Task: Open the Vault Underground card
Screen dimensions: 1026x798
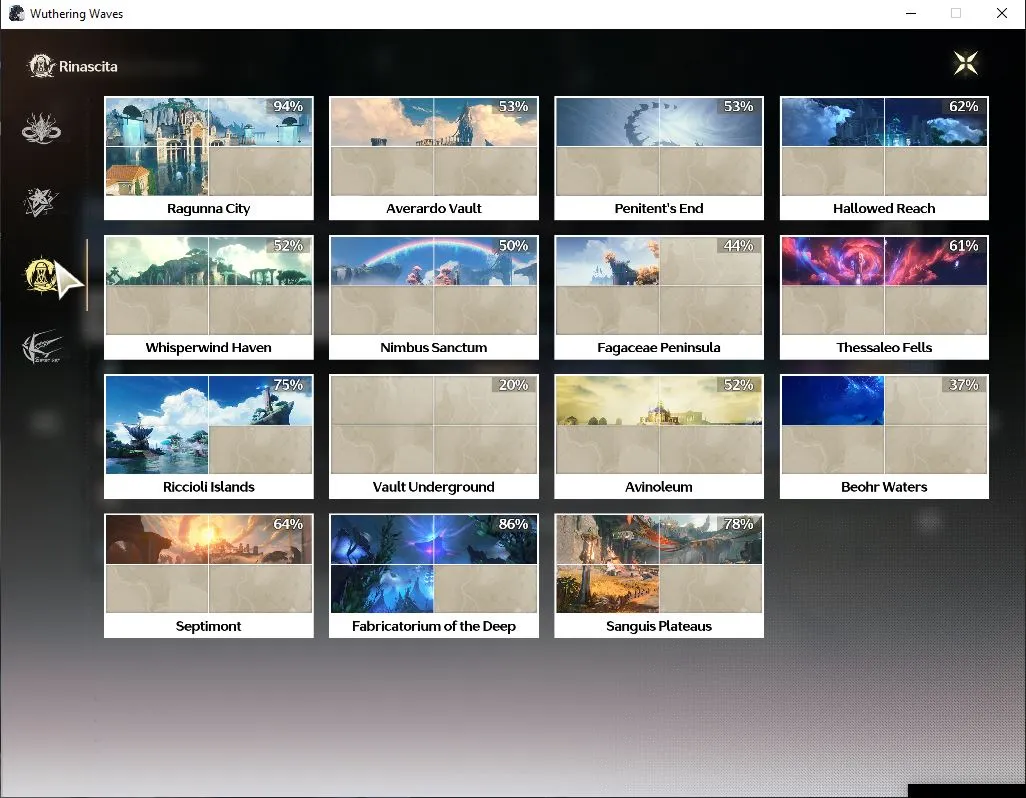Action: 434,436
